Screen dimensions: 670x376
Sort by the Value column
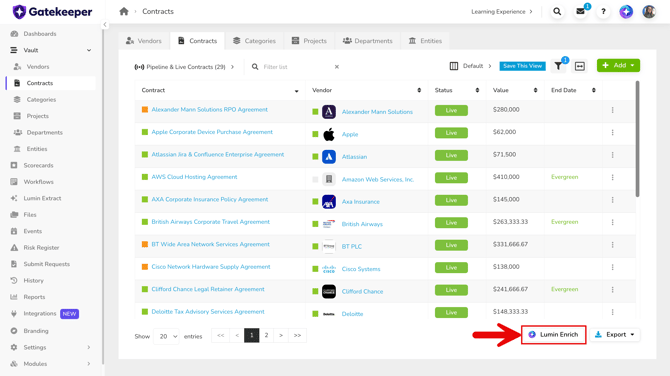535,90
